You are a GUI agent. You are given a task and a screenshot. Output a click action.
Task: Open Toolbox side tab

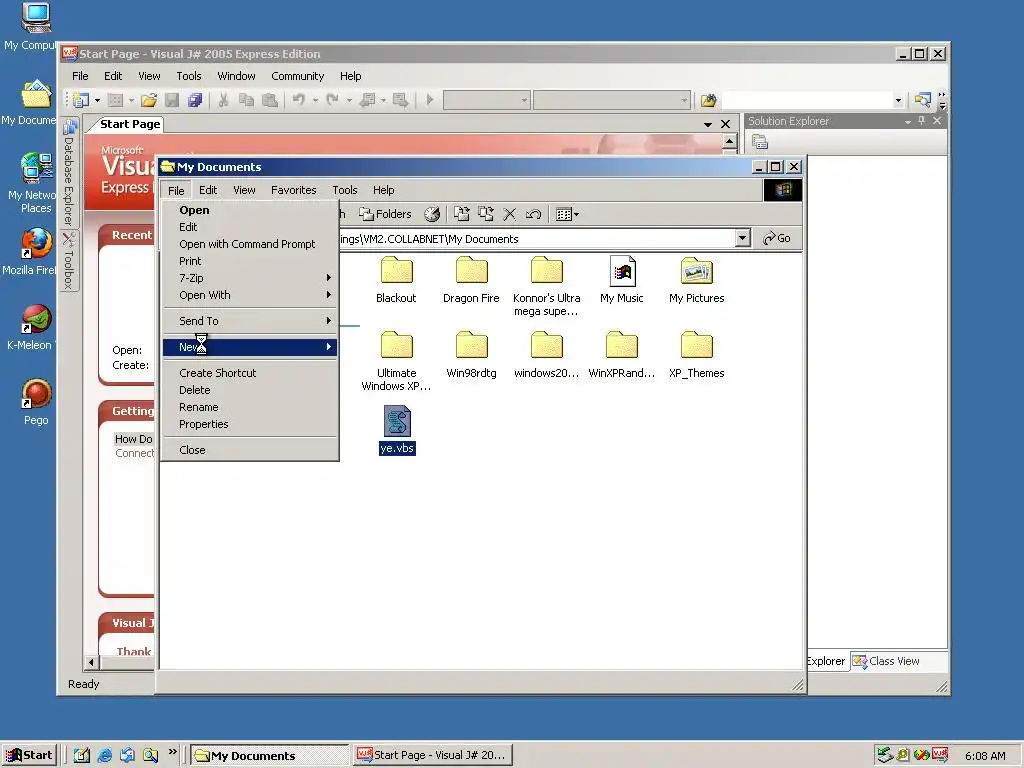click(x=69, y=261)
